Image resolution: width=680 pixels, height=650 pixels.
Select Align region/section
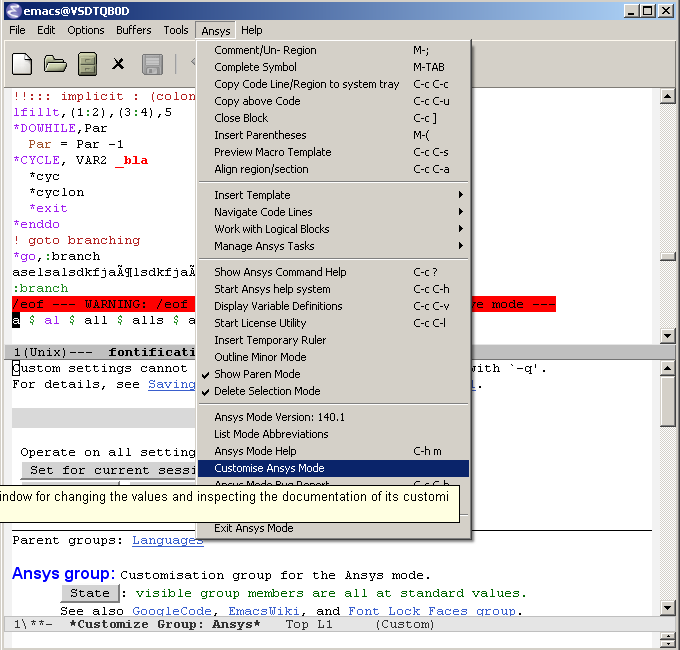coord(333,169)
